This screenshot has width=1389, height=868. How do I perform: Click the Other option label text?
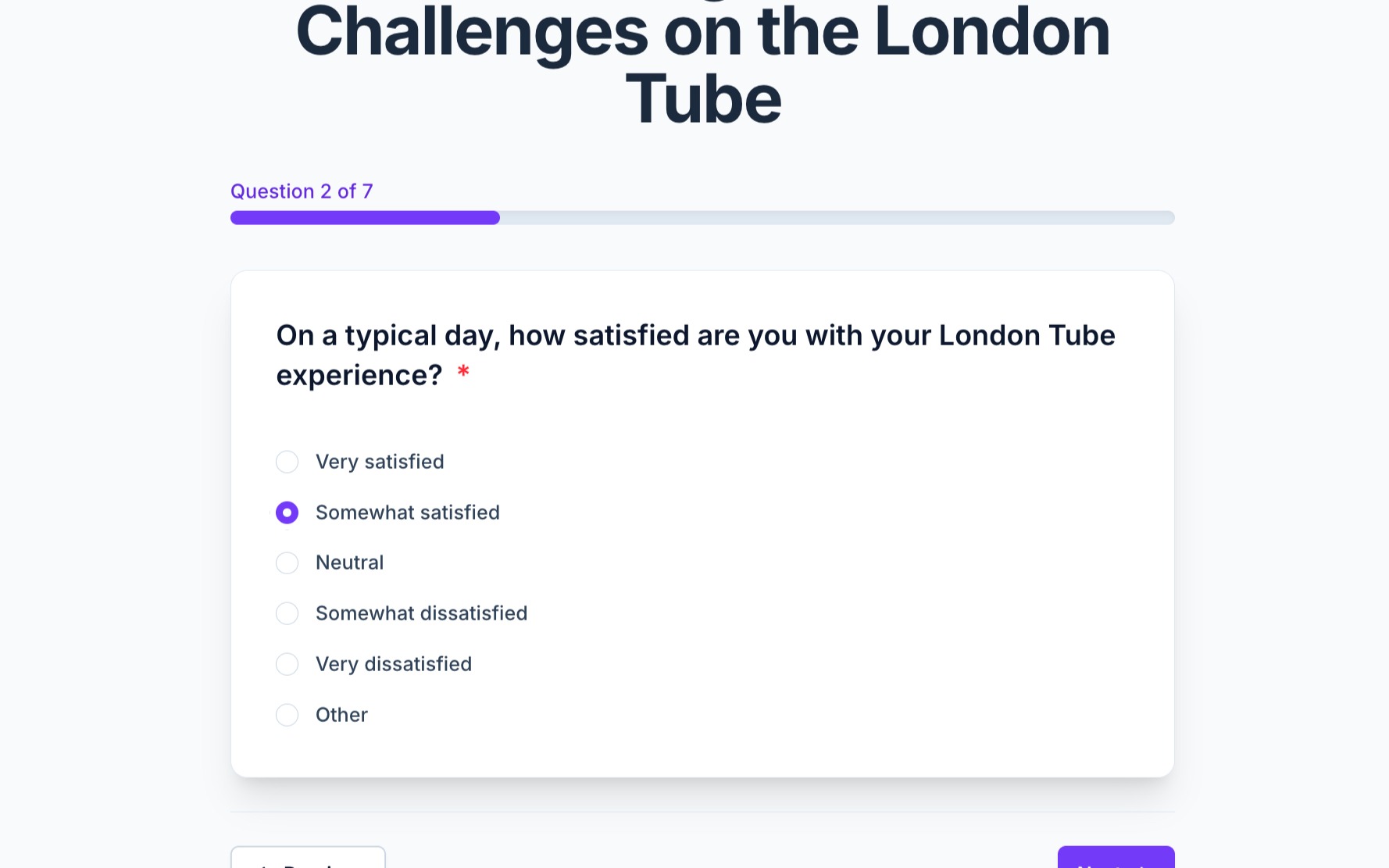(x=341, y=715)
